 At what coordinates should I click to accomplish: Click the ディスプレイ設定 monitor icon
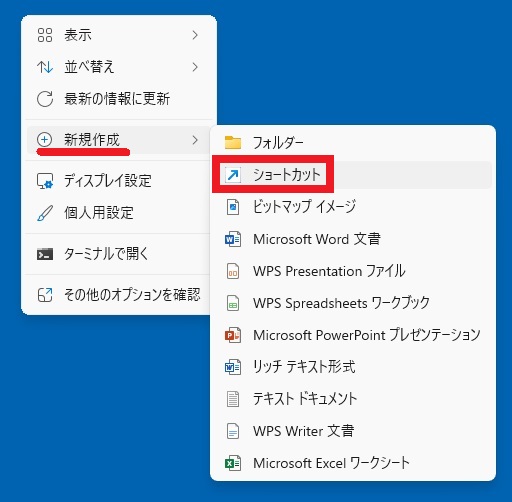coord(45,181)
